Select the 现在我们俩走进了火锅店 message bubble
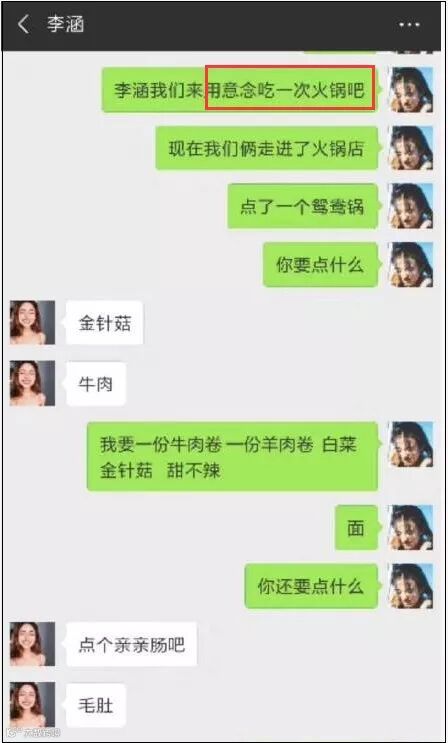Screen dimensions: 448x743 [267, 148]
